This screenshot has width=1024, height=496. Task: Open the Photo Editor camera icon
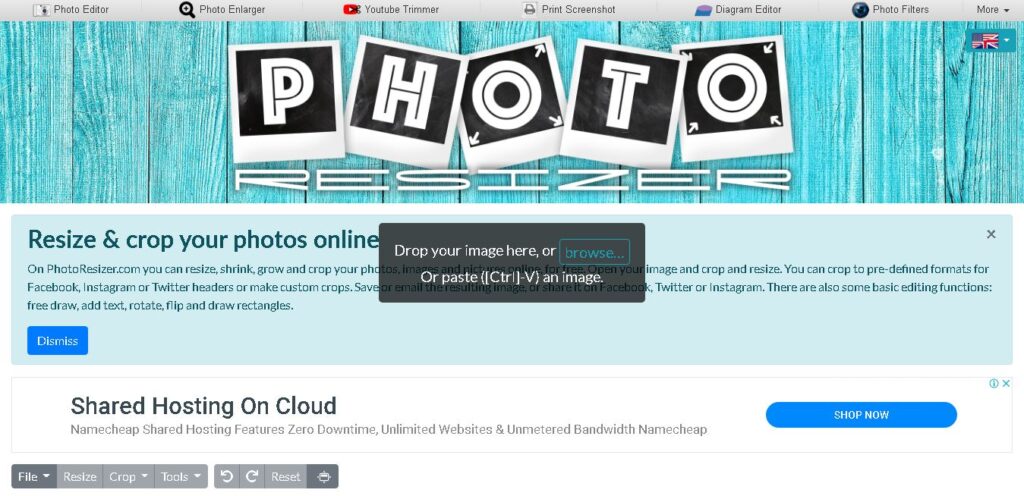(x=41, y=10)
